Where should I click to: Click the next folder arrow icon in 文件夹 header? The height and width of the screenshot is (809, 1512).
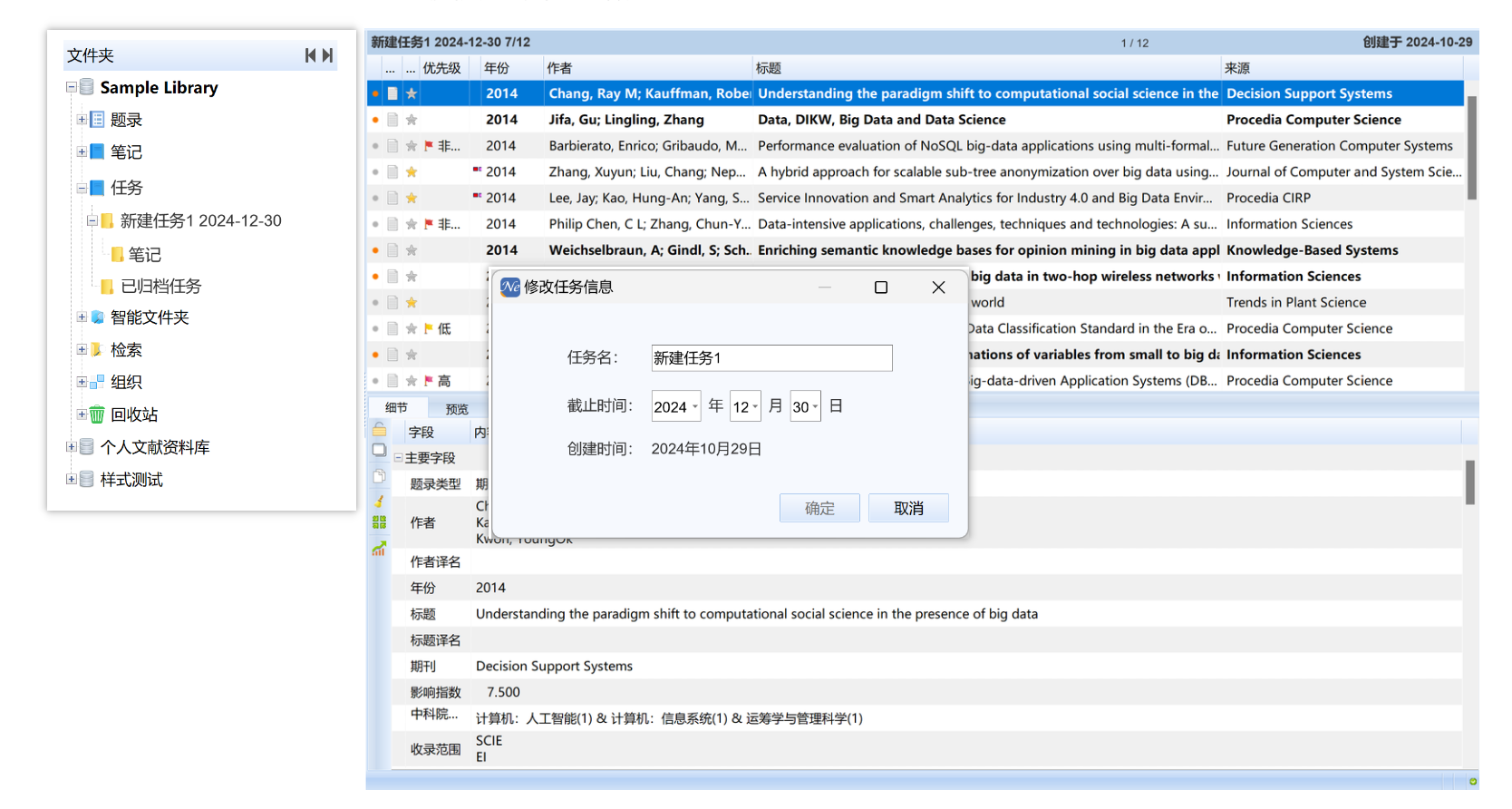[x=327, y=55]
